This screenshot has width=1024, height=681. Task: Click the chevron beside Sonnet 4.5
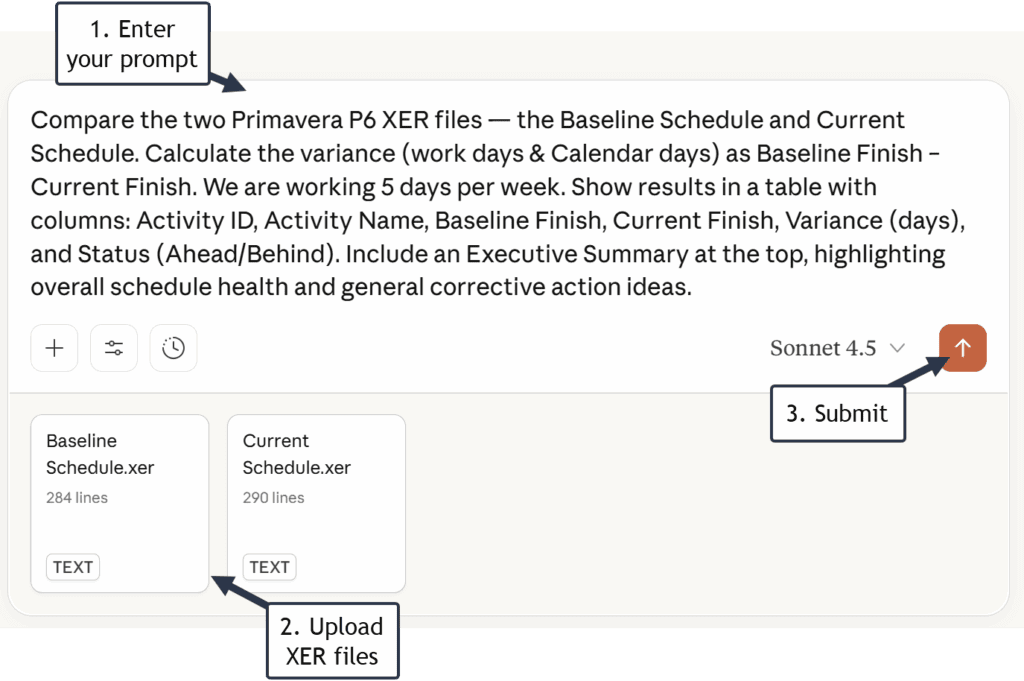coord(897,348)
